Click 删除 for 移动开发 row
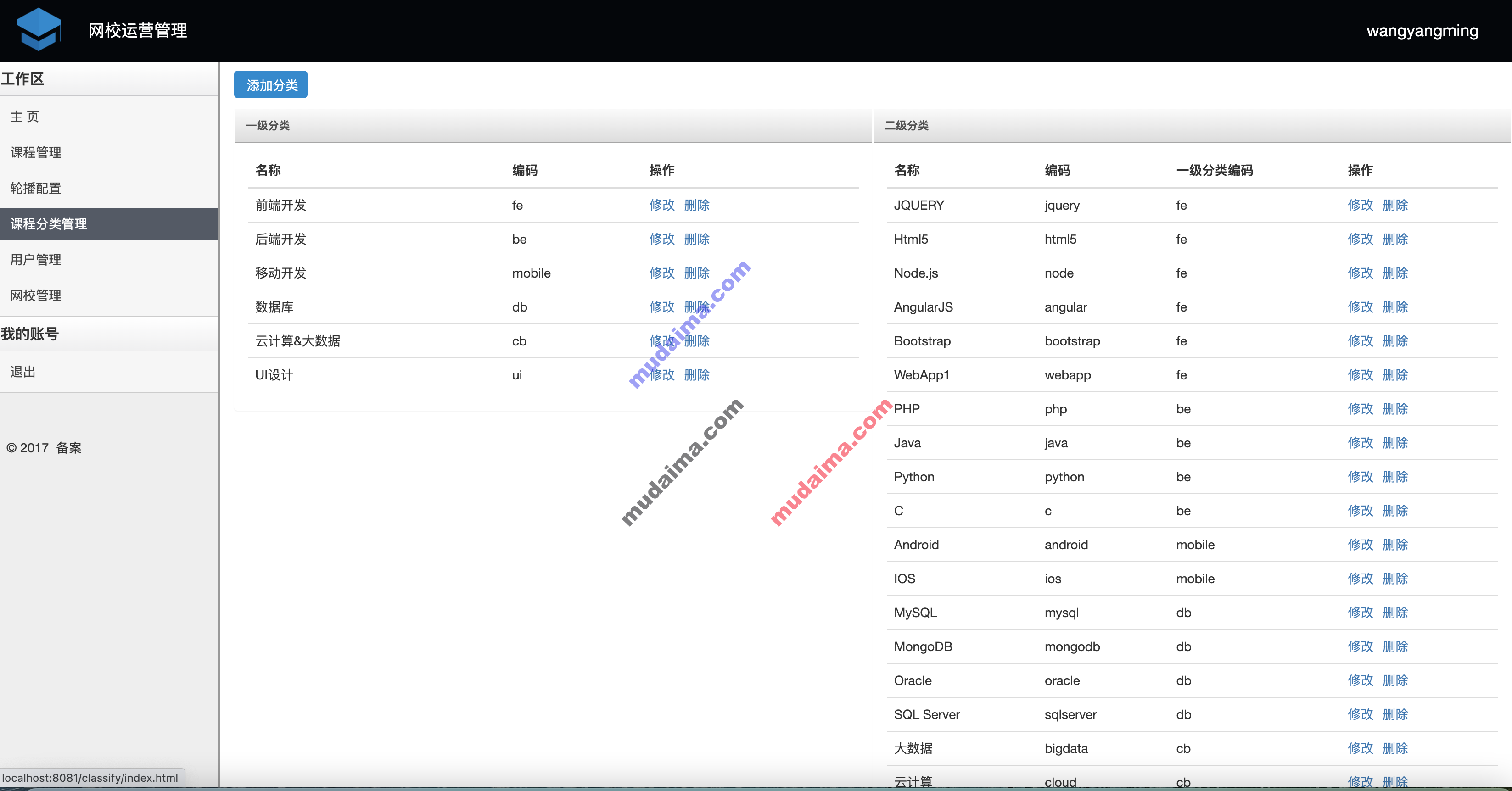The image size is (1512, 791). [x=697, y=273]
